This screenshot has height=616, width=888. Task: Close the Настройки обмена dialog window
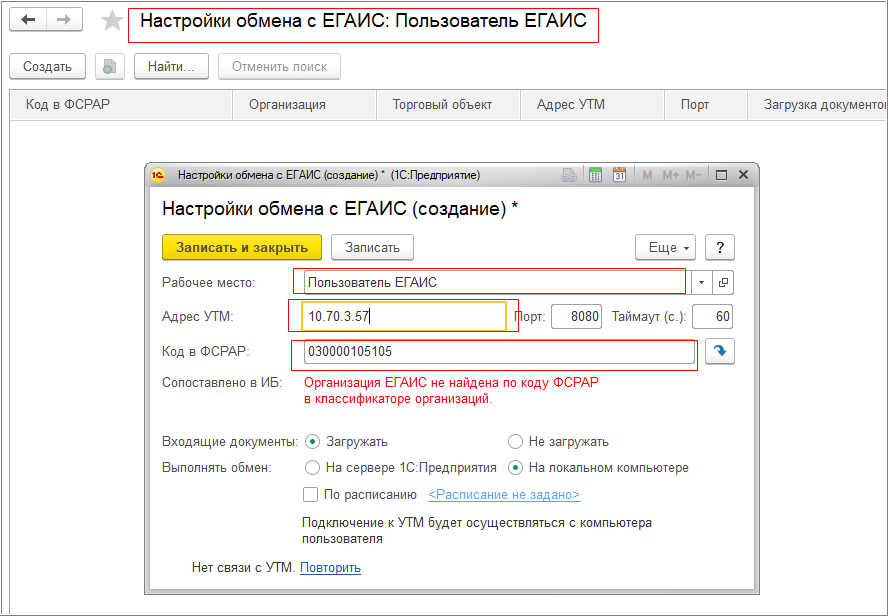(x=744, y=175)
